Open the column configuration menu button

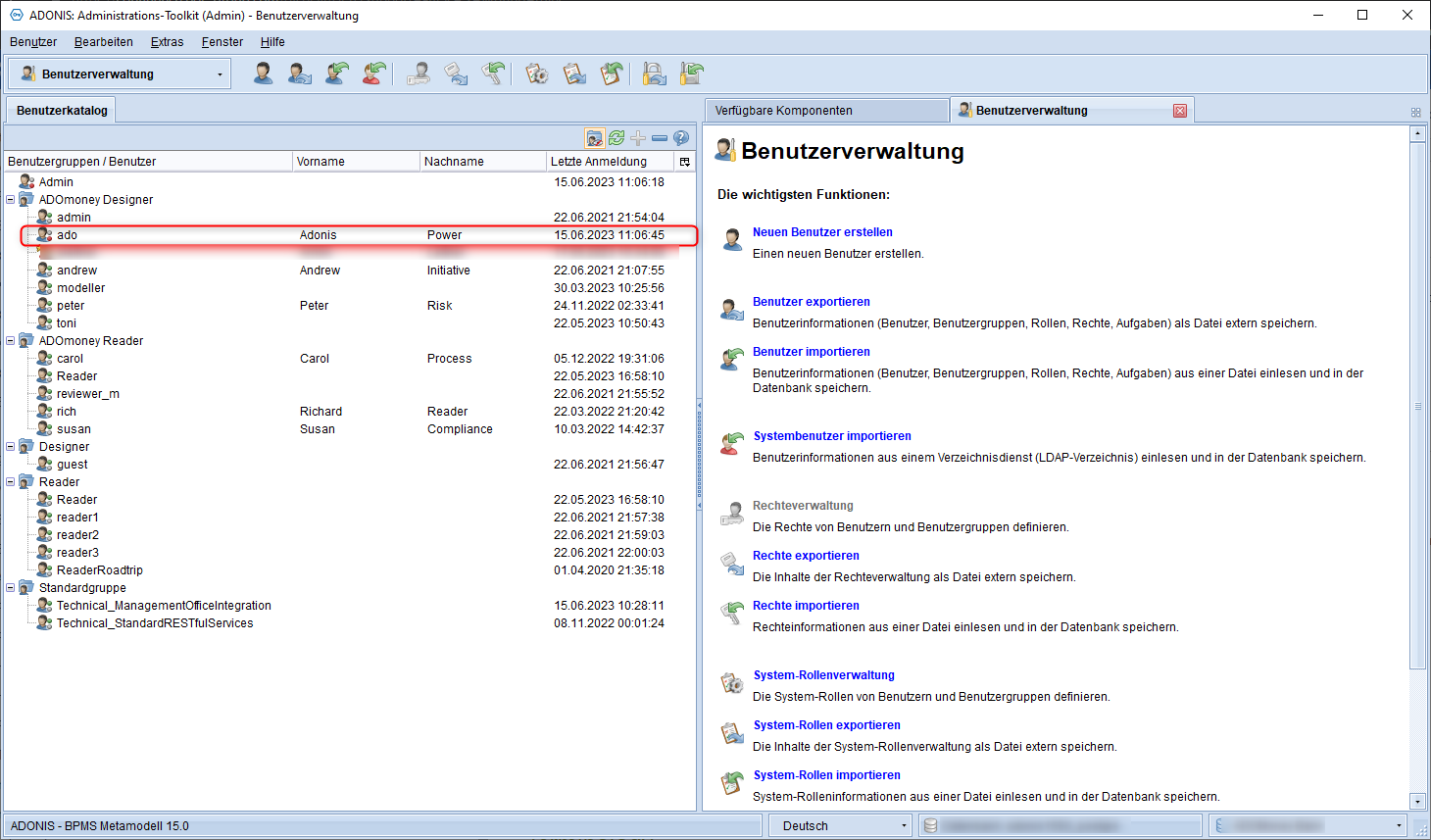[685, 162]
